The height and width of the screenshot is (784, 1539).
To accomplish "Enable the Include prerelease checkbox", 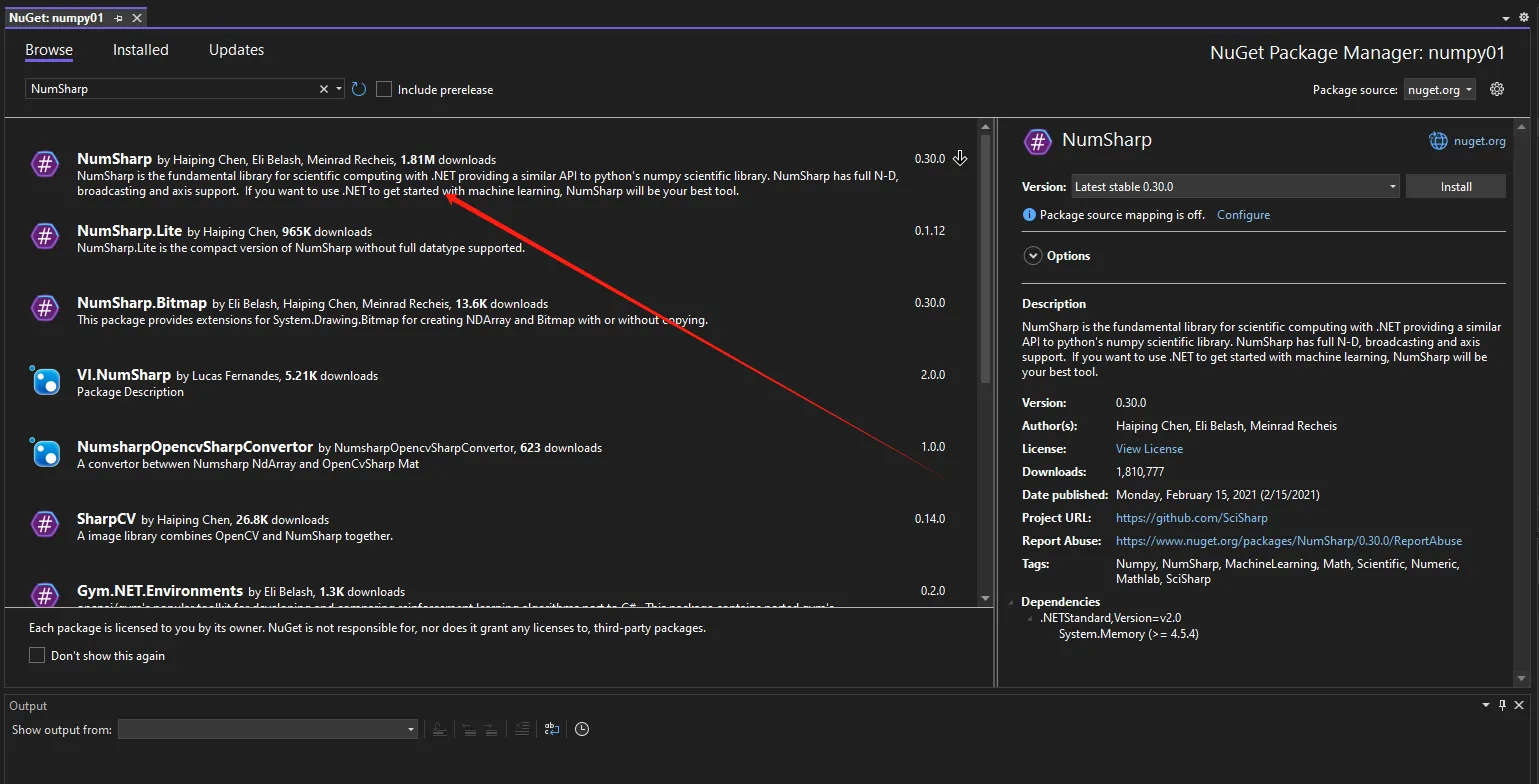I will 384,89.
